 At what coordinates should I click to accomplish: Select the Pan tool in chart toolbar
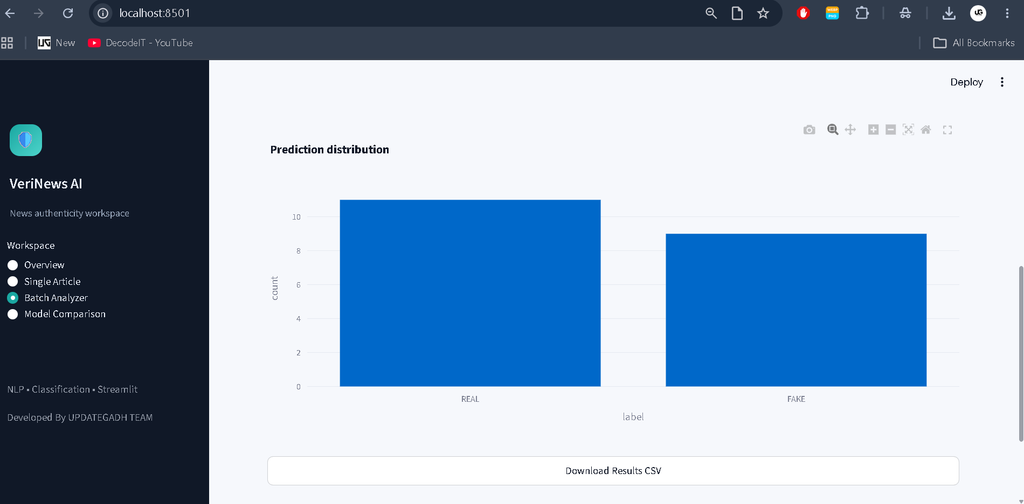850,129
